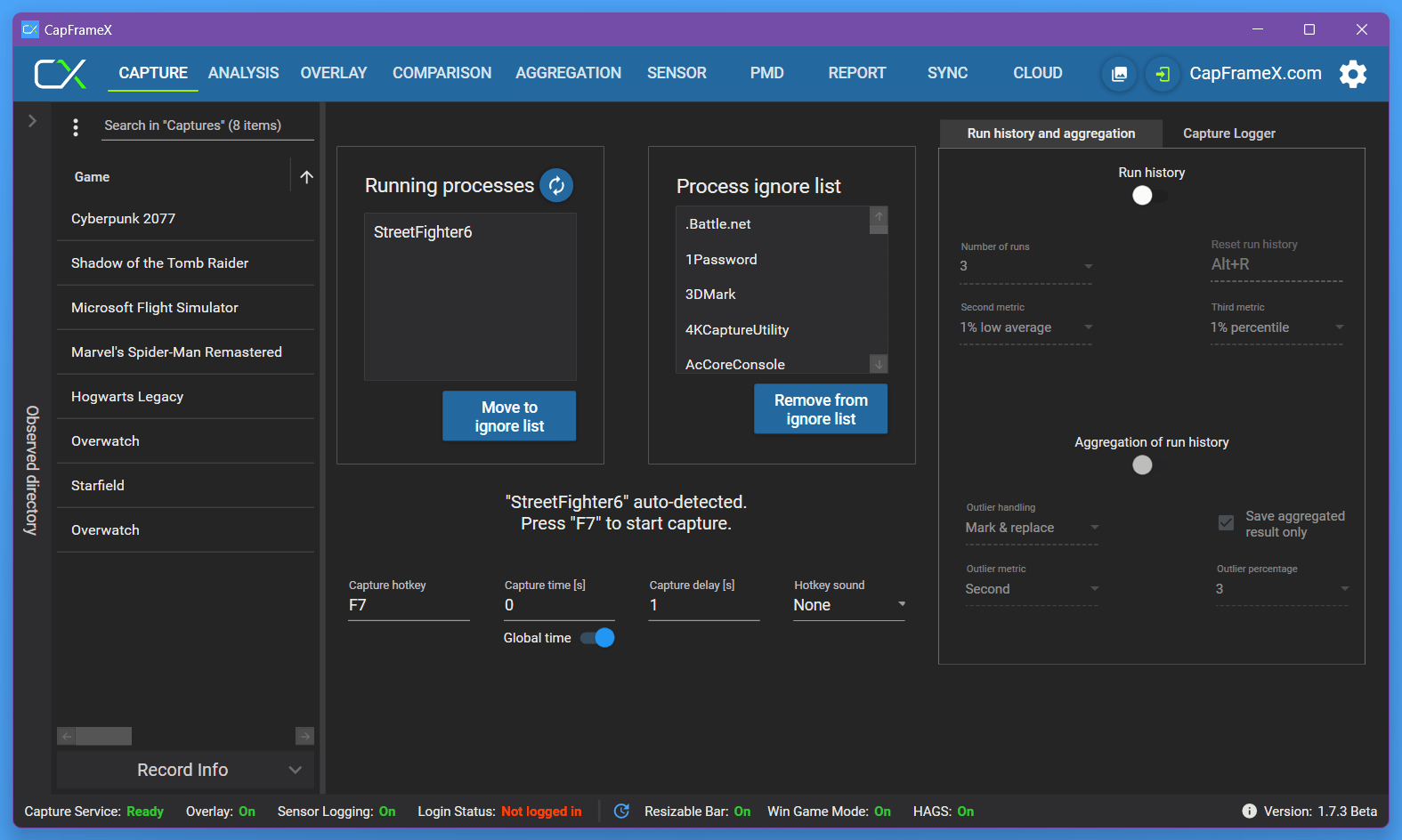The width and height of the screenshot is (1402, 840).
Task: Switch to the OVERLAY tab
Action: 334,73
